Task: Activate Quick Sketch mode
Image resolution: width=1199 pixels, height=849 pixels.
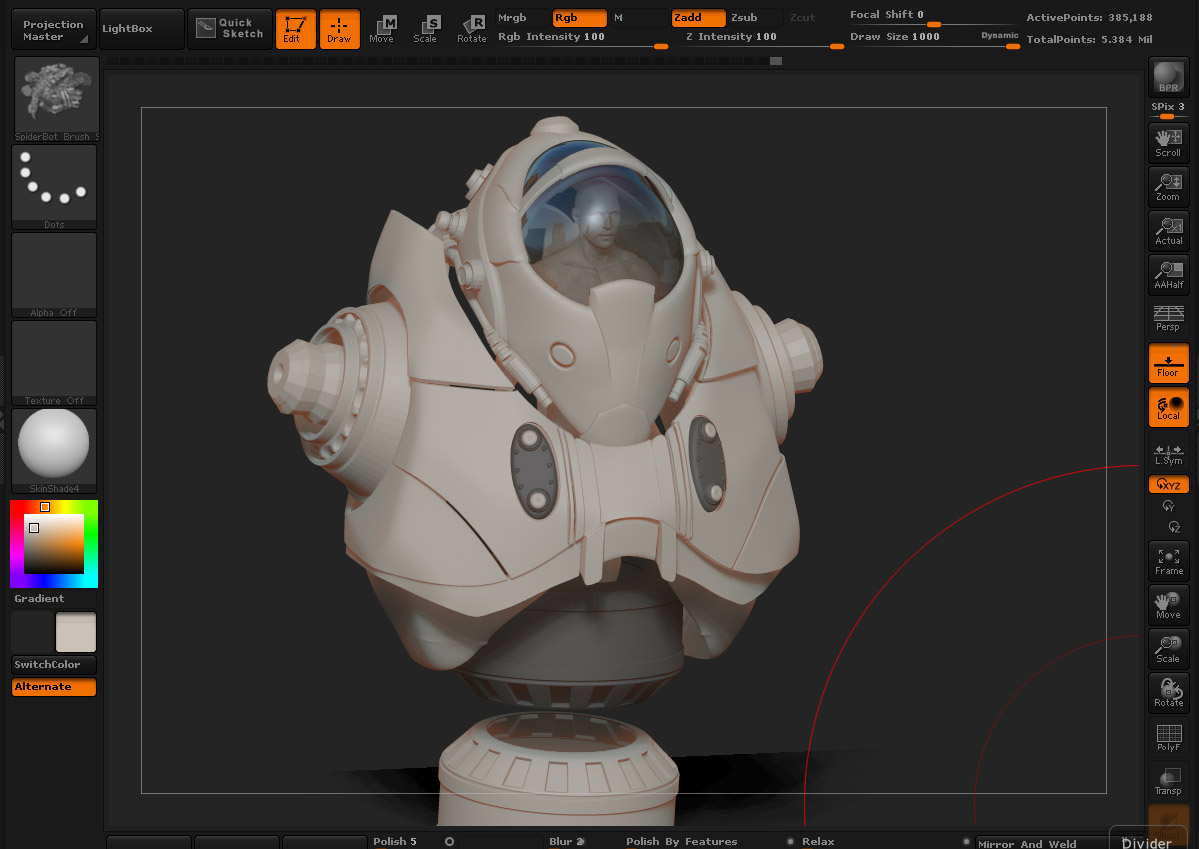Action: (229, 29)
